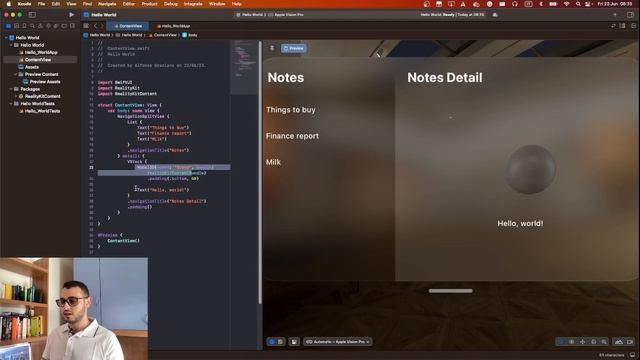Click the Apple Vision Pro run destination
This screenshot has height=360, width=640.
click(286, 15)
